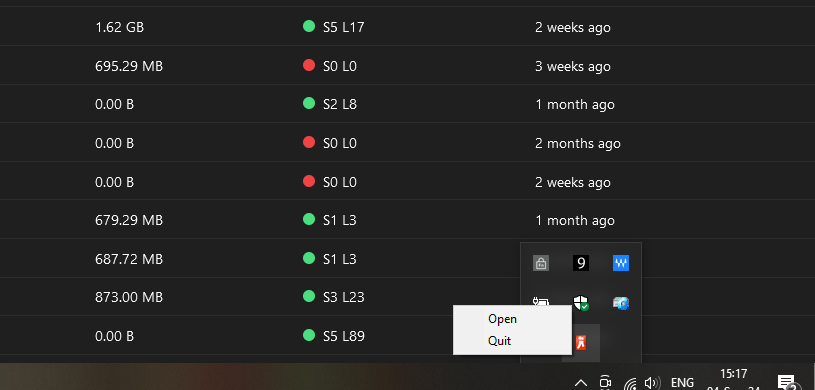Collapse hidden icons with the taskbar chevron
Screen dimensions: 815x390
pos(581,383)
